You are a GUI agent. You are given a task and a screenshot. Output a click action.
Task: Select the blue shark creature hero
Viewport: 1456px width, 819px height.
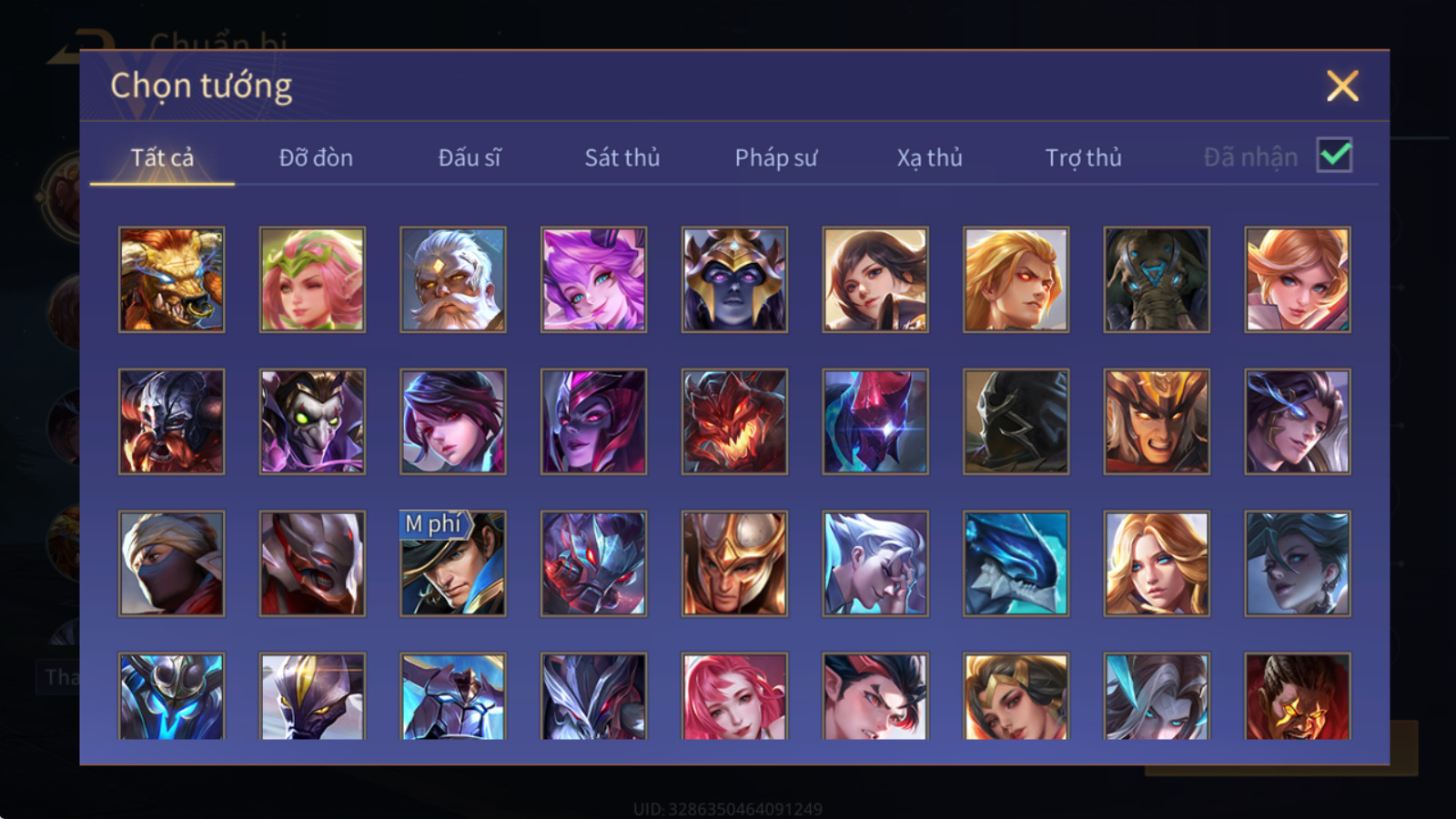tap(1016, 563)
